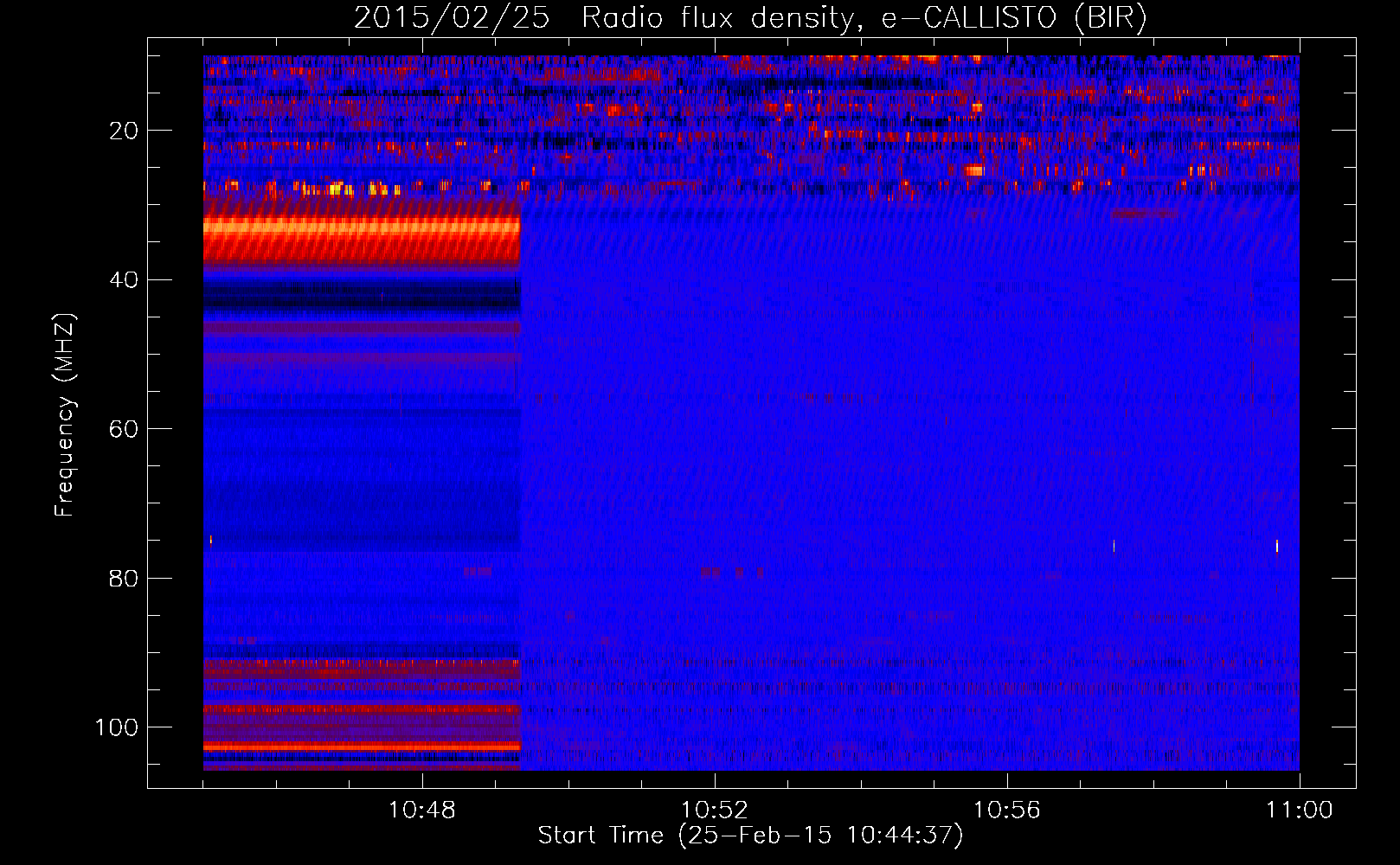
Task: Click the plot title "2015/02/25 Radio flux density, e-CALLISTO (BIR)"
Action: point(750,17)
